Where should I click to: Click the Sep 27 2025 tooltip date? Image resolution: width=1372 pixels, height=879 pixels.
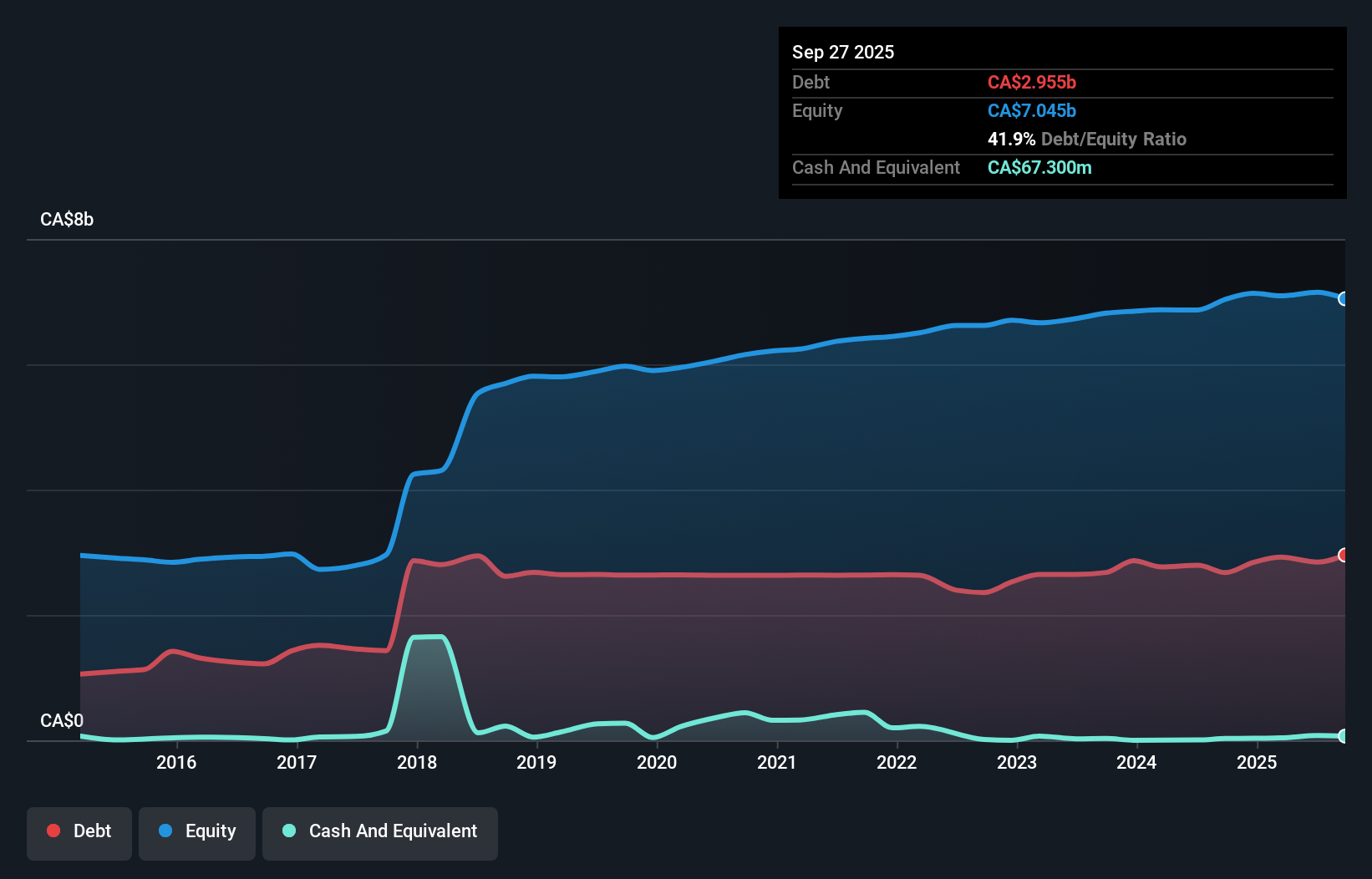(x=843, y=52)
